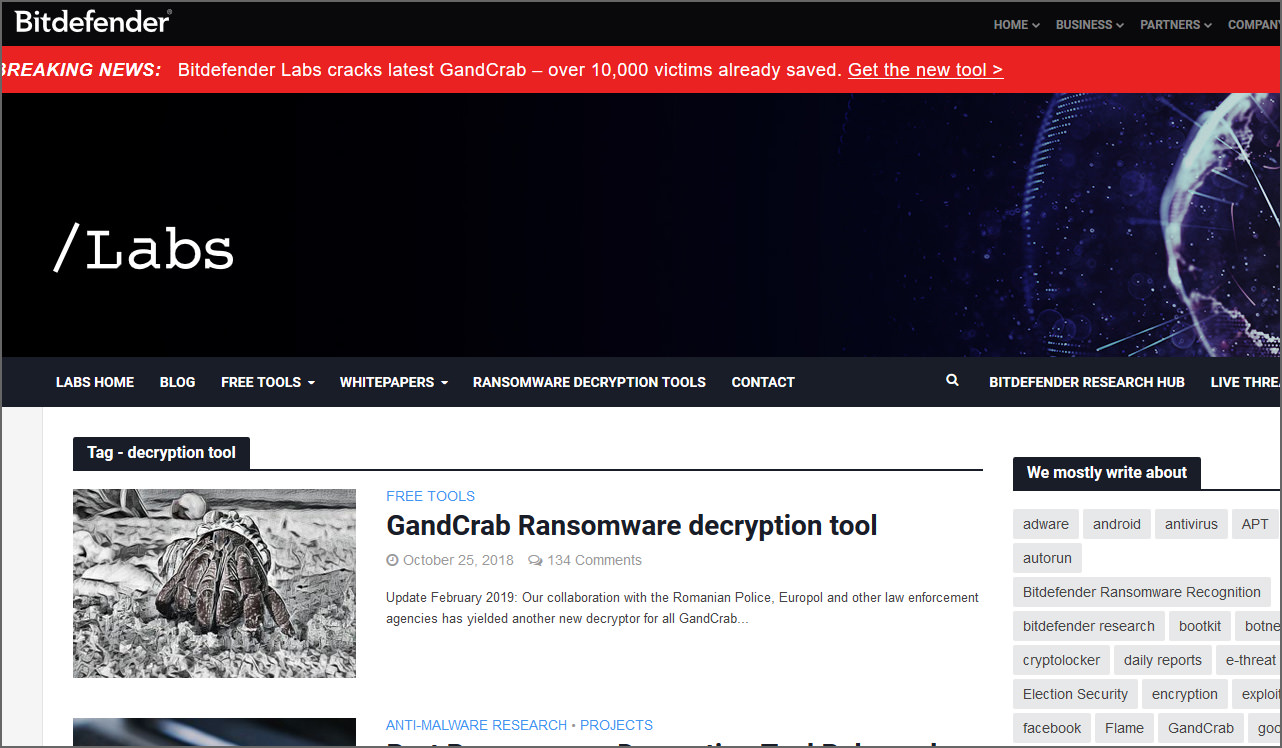The width and height of the screenshot is (1282, 748).
Task: Click the 'We mostly write about' heading
Action: [1107, 473]
